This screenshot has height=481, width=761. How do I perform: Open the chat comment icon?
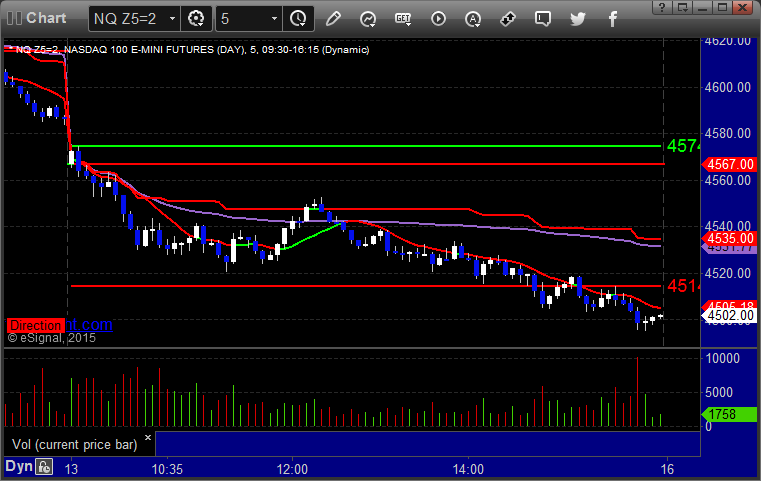pyautogui.click(x=543, y=19)
